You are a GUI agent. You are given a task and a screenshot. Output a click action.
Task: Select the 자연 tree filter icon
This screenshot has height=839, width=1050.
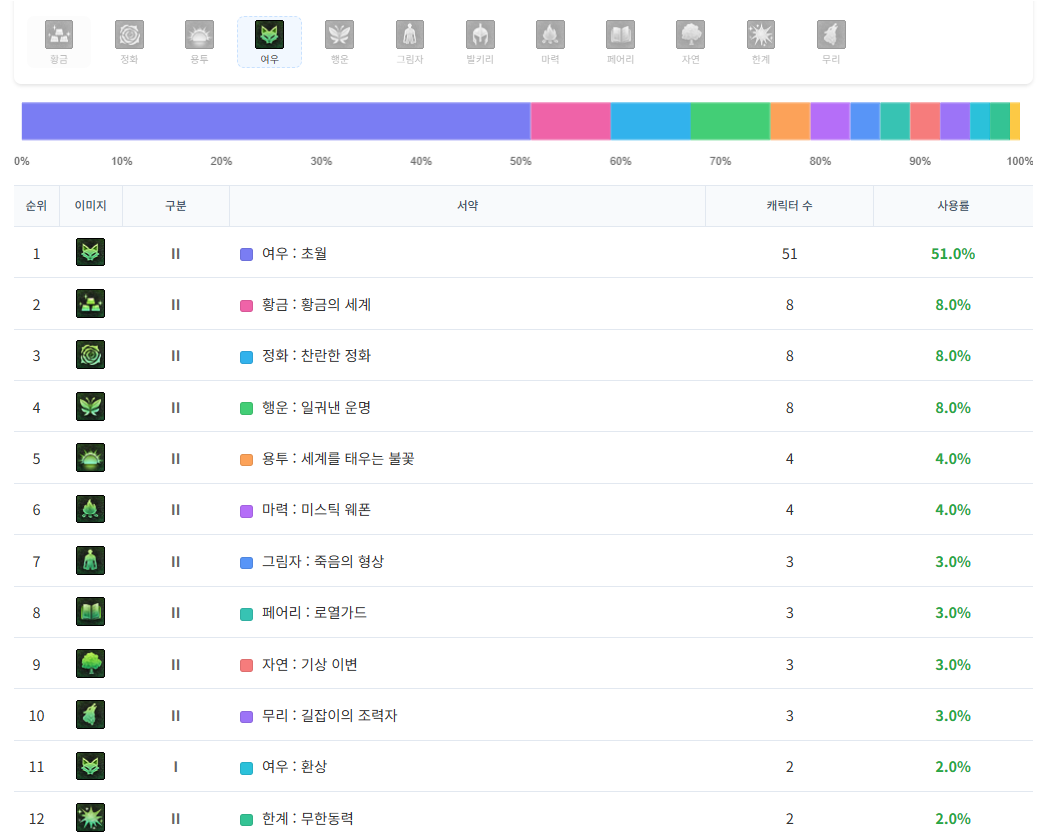(690, 35)
